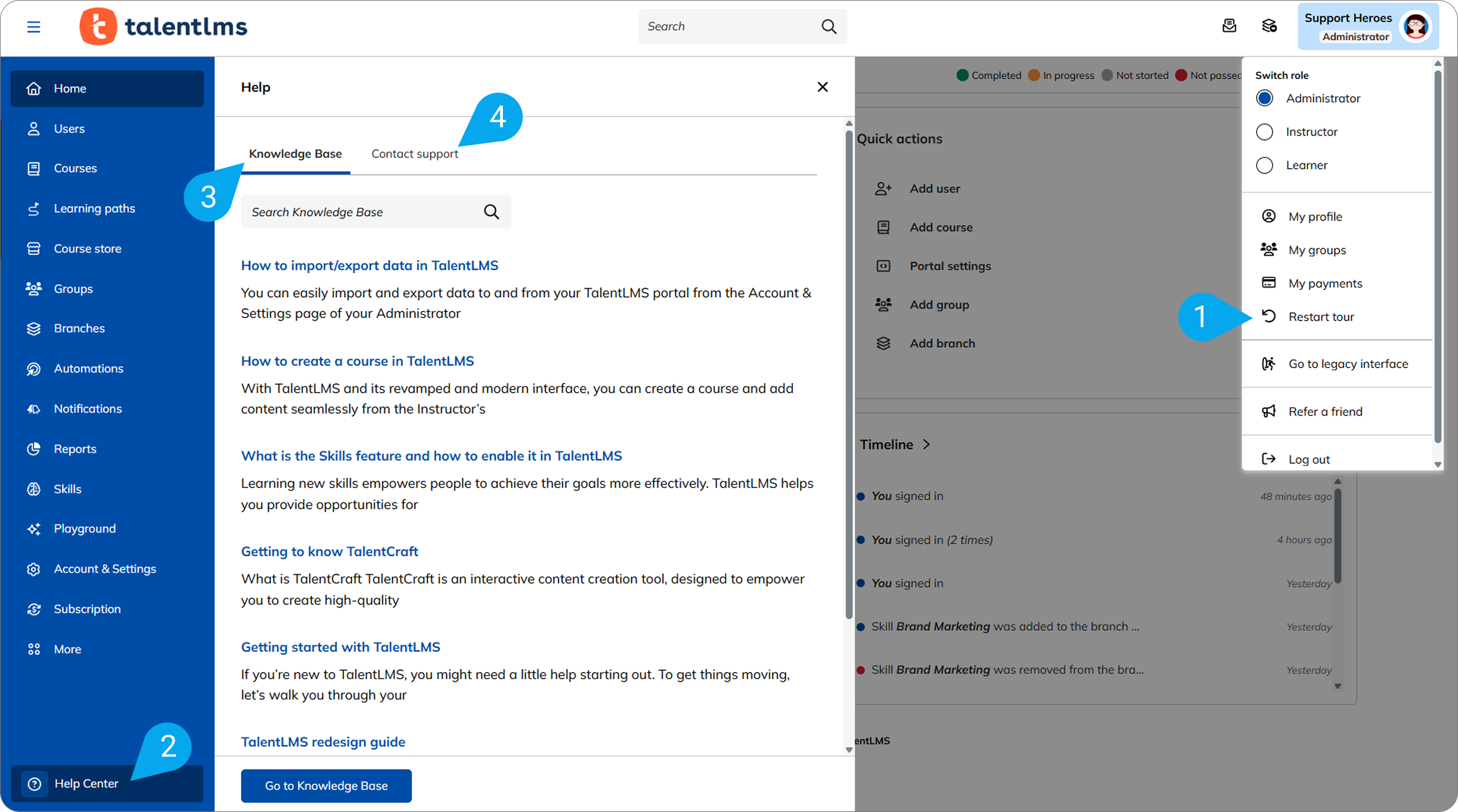
Task: Click the Help panel vertical scrollbar
Action: coord(849,374)
